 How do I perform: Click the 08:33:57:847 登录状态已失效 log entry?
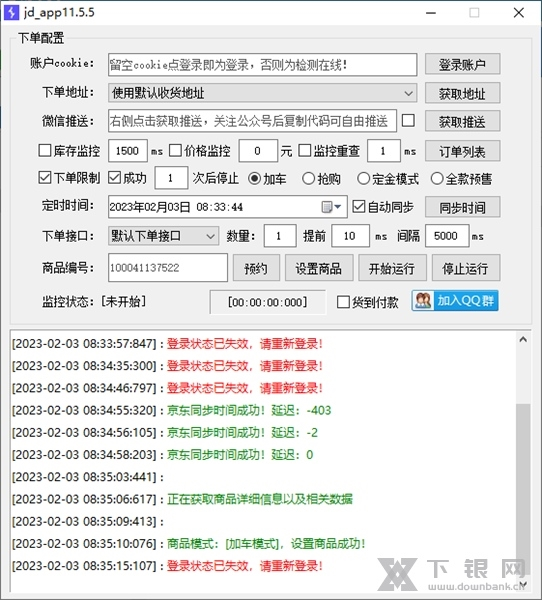pos(167,344)
